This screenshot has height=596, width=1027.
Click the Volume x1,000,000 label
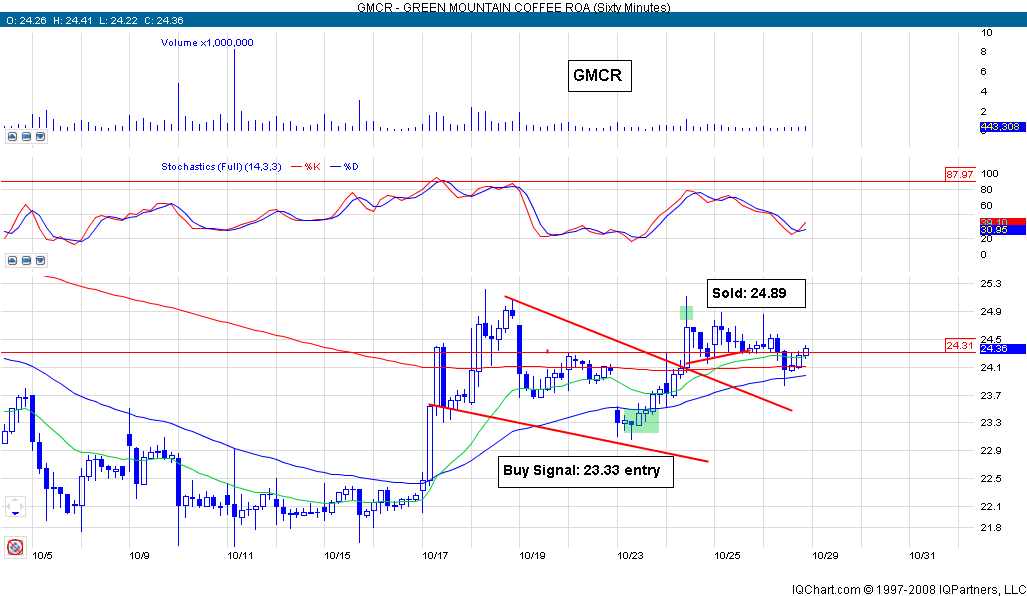pyautogui.click(x=207, y=42)
